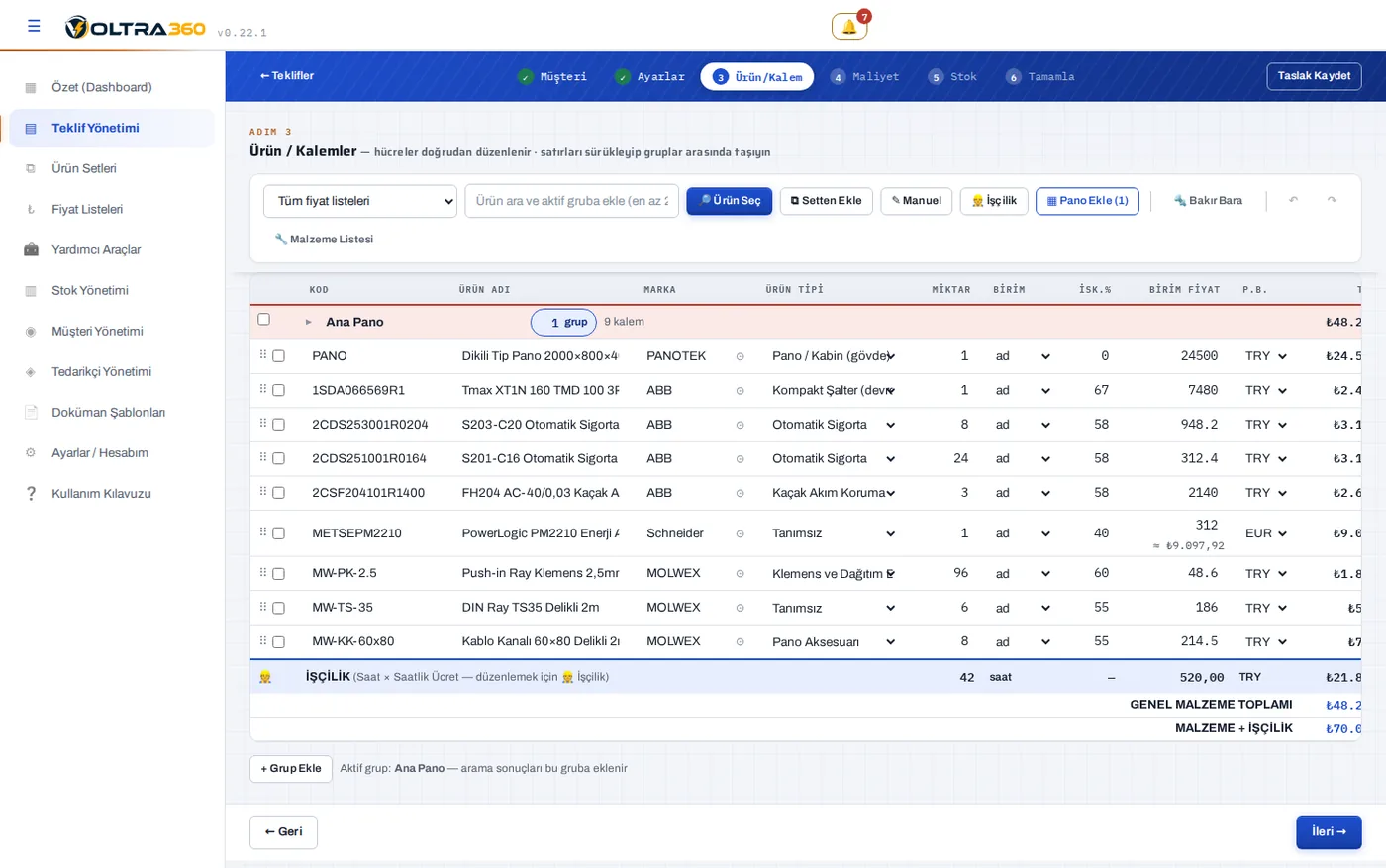
Task: Click the circle icon in the MW-TS-35 row
Action: tap(740, 608)
